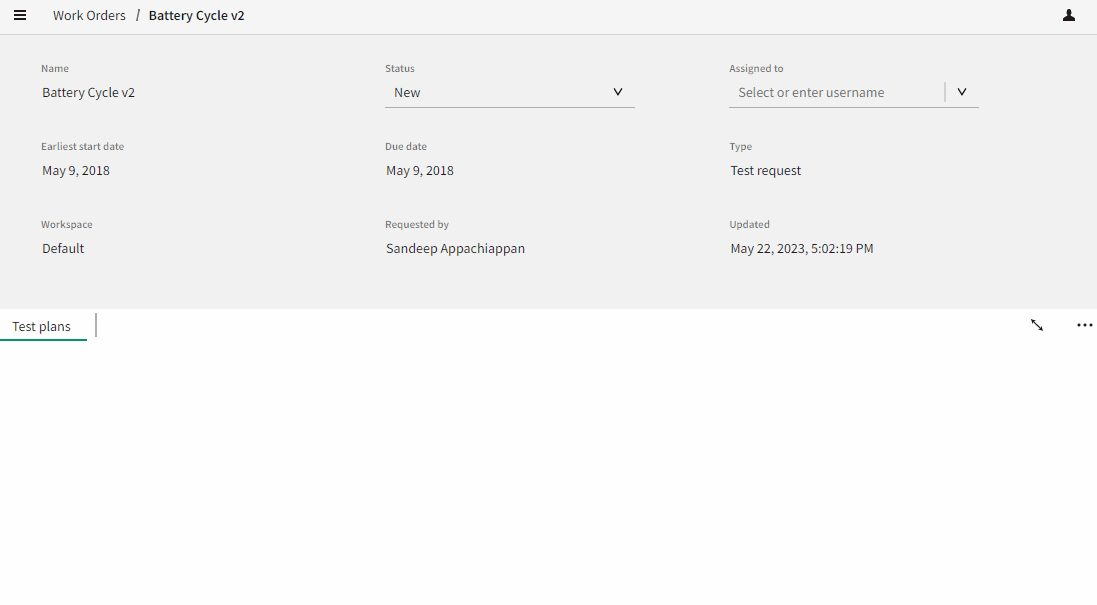The width and height of the screenshot is (1097, 605).
Task: Click the Assigned to dropdown chevron
Action: pos(961,91)
